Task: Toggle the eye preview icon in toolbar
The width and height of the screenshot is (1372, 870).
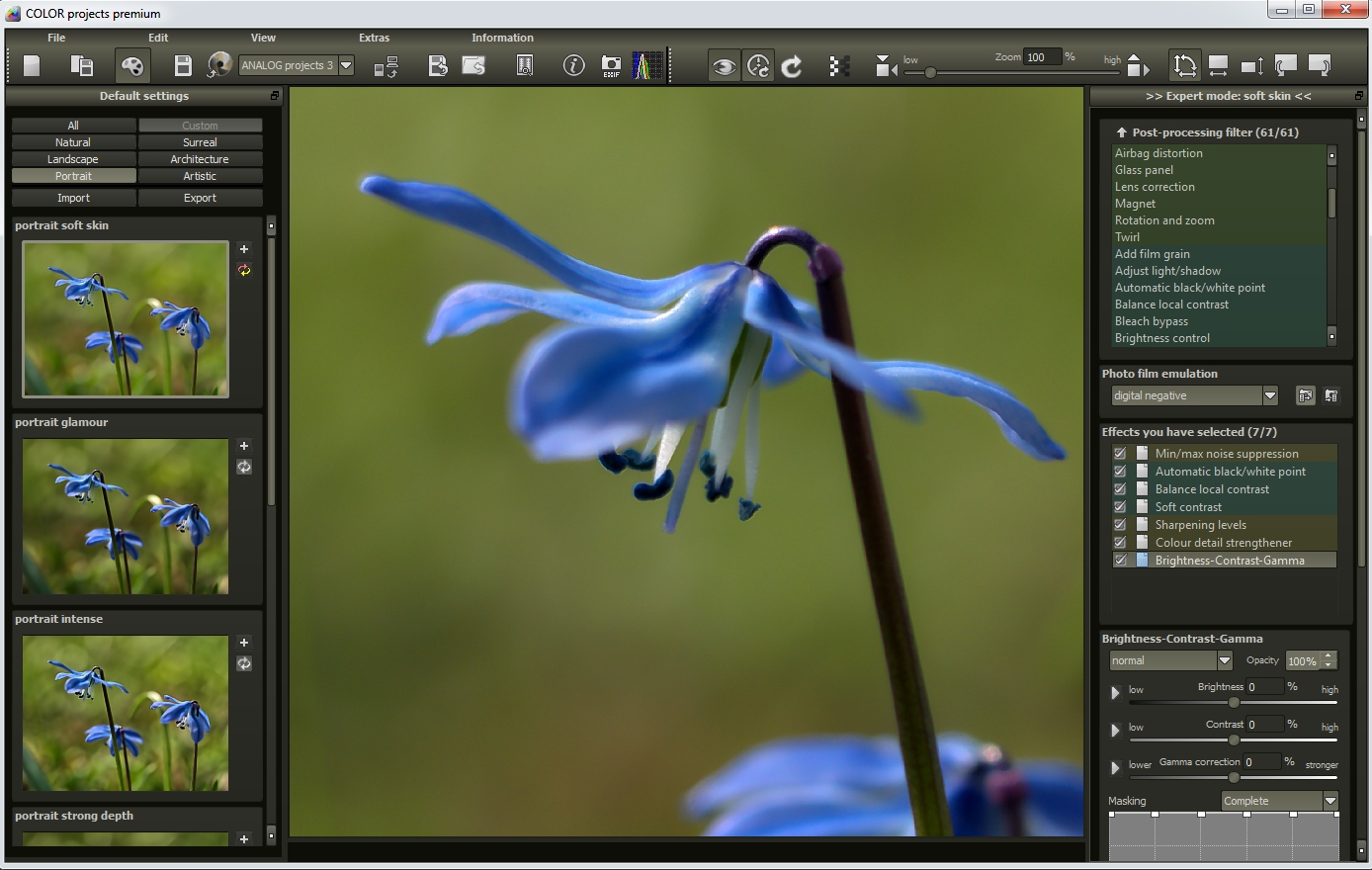Action: pos(724,66)
